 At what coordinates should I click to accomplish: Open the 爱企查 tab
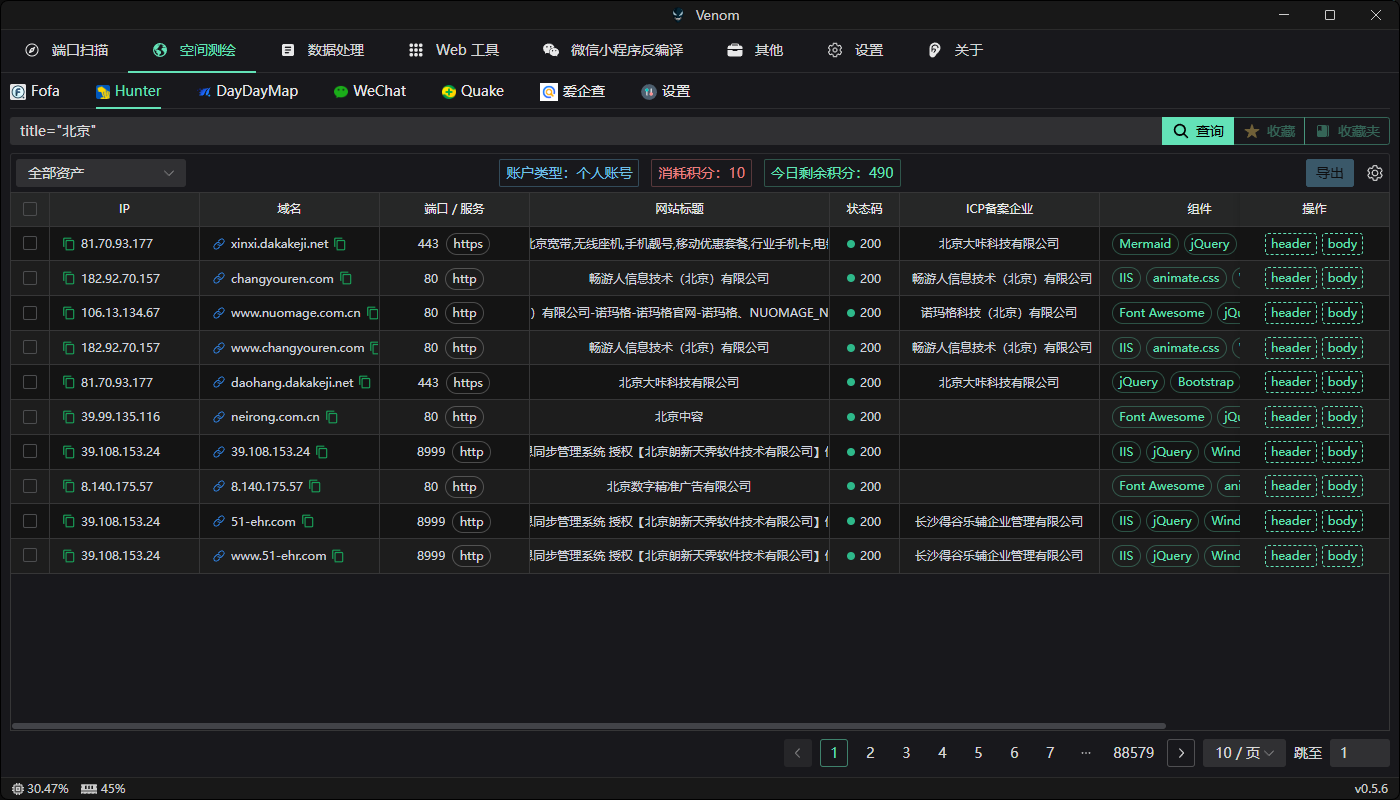point(573,91)
